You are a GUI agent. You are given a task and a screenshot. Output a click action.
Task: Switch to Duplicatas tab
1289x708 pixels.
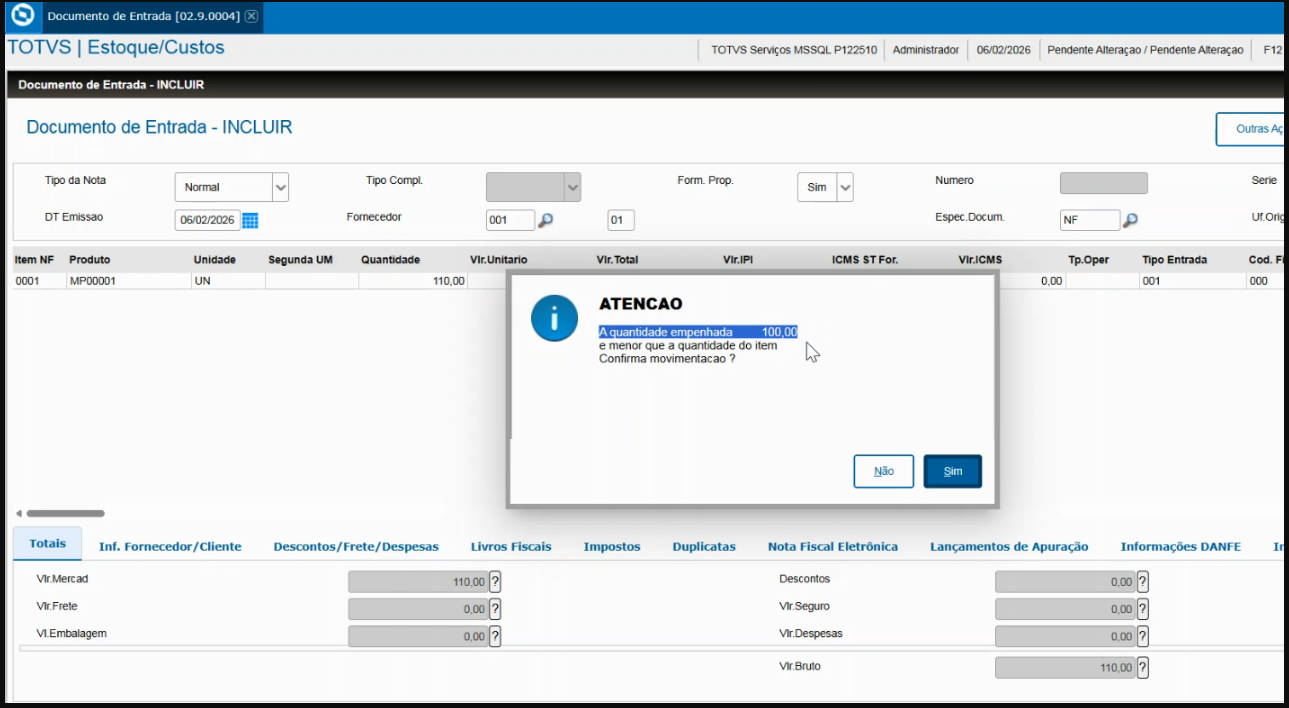704,546
